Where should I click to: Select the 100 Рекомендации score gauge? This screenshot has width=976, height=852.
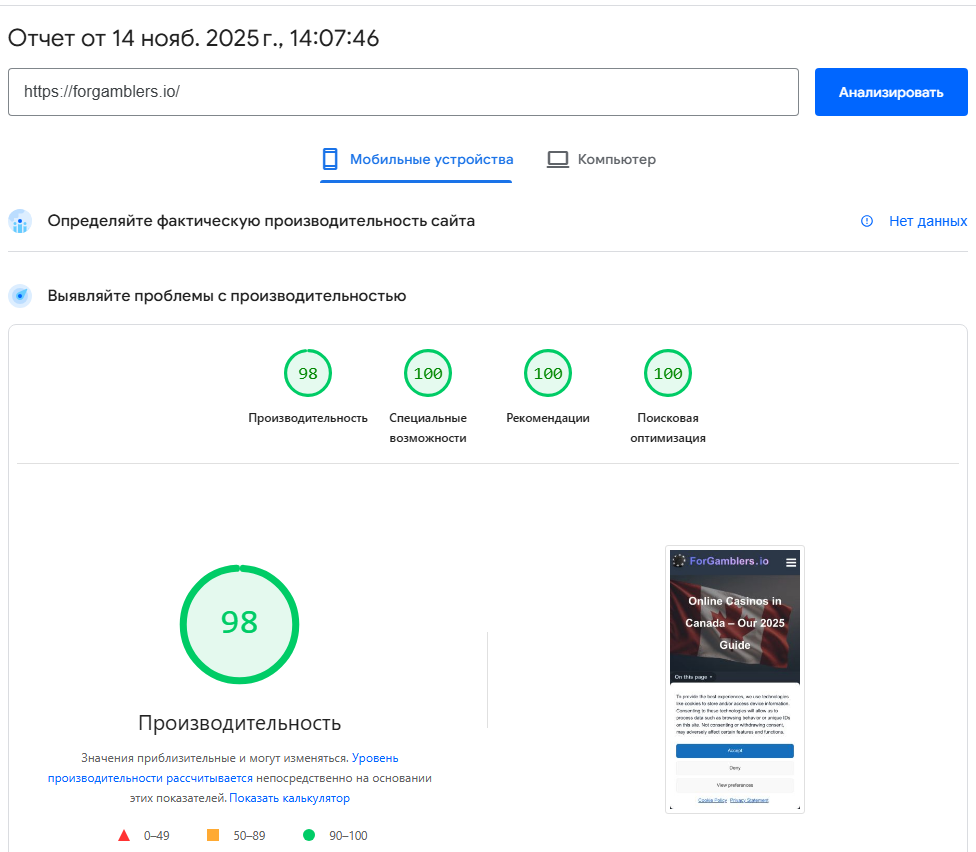[x=548, y=373]
